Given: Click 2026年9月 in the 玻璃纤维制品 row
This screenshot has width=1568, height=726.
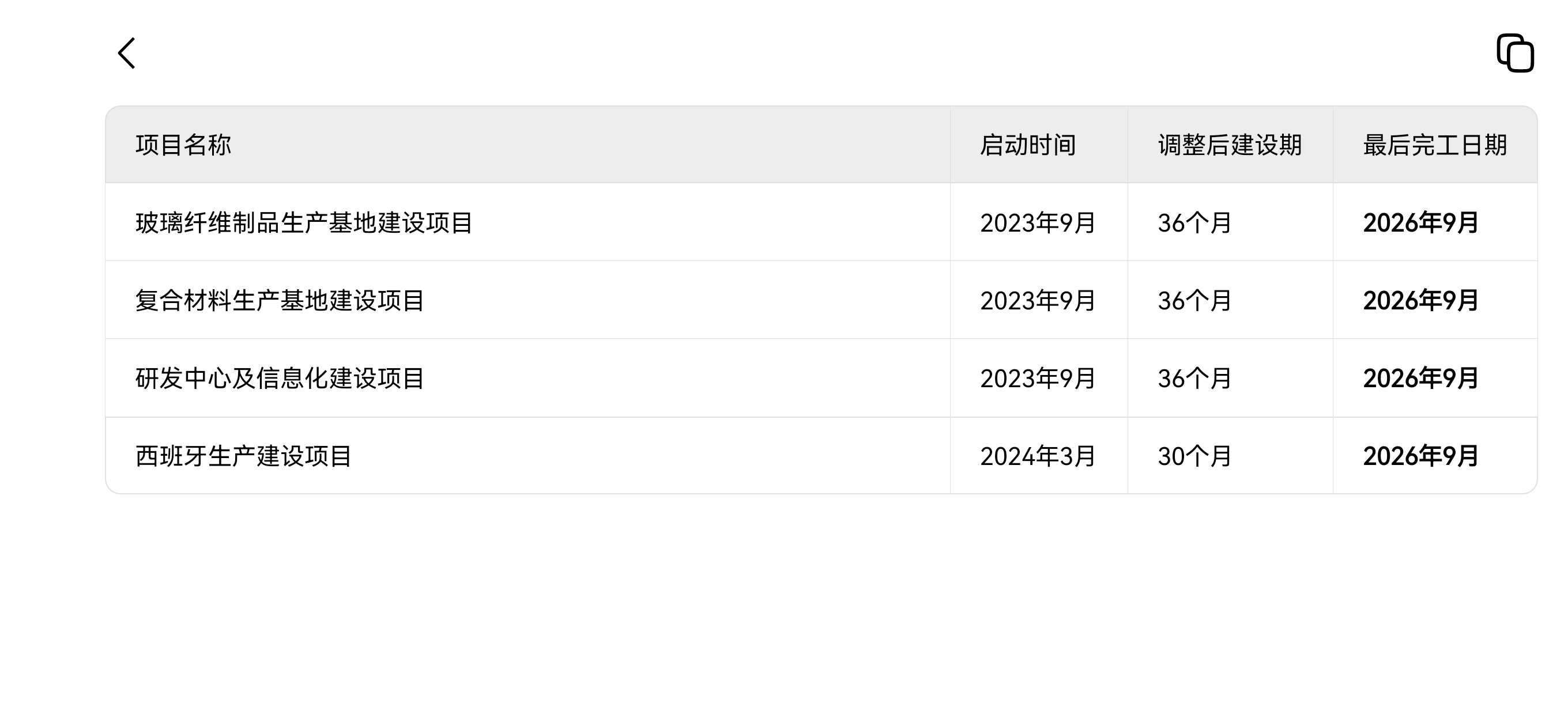Looking at the screenshot, I should coord(1420,223).
